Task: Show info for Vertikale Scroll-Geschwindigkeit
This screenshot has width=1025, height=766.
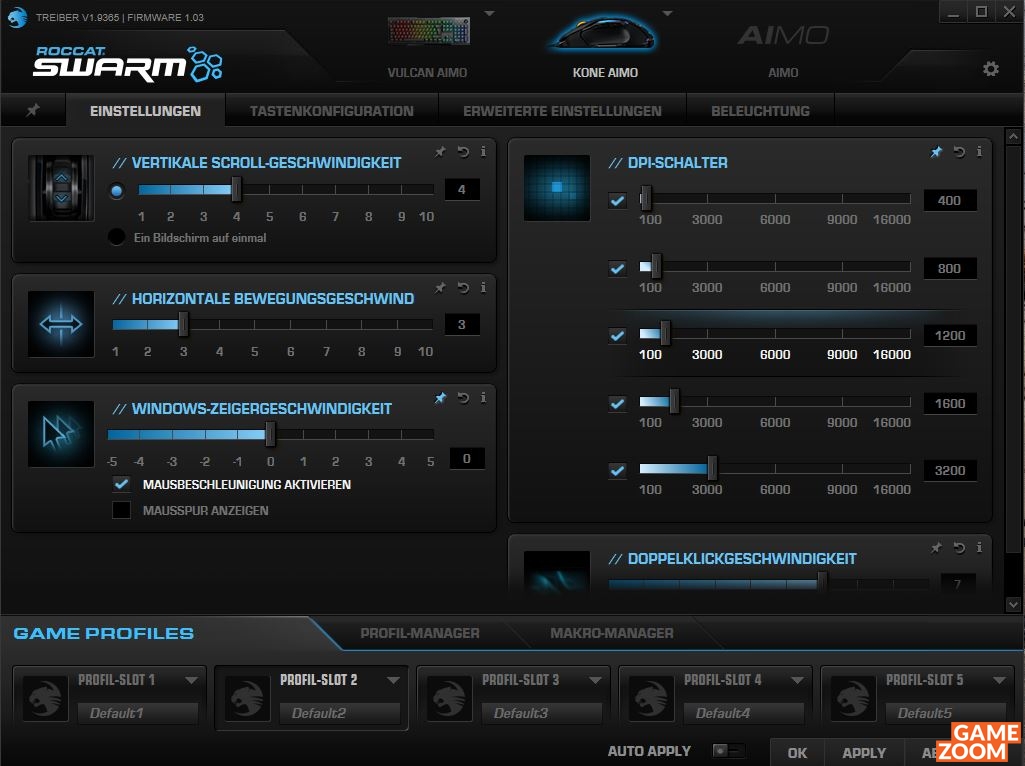Action: (483, 152)
